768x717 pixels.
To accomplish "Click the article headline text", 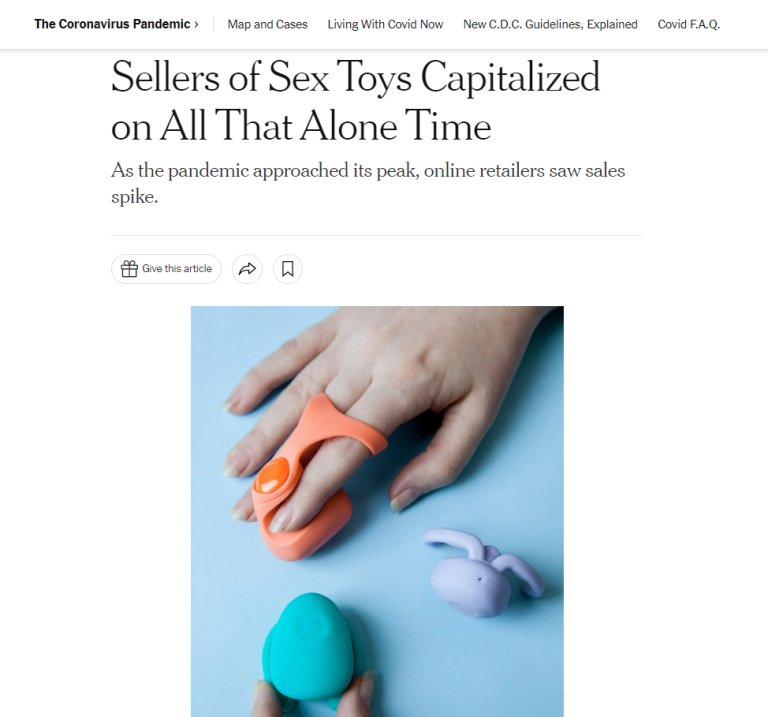I will tap(355, 101).
